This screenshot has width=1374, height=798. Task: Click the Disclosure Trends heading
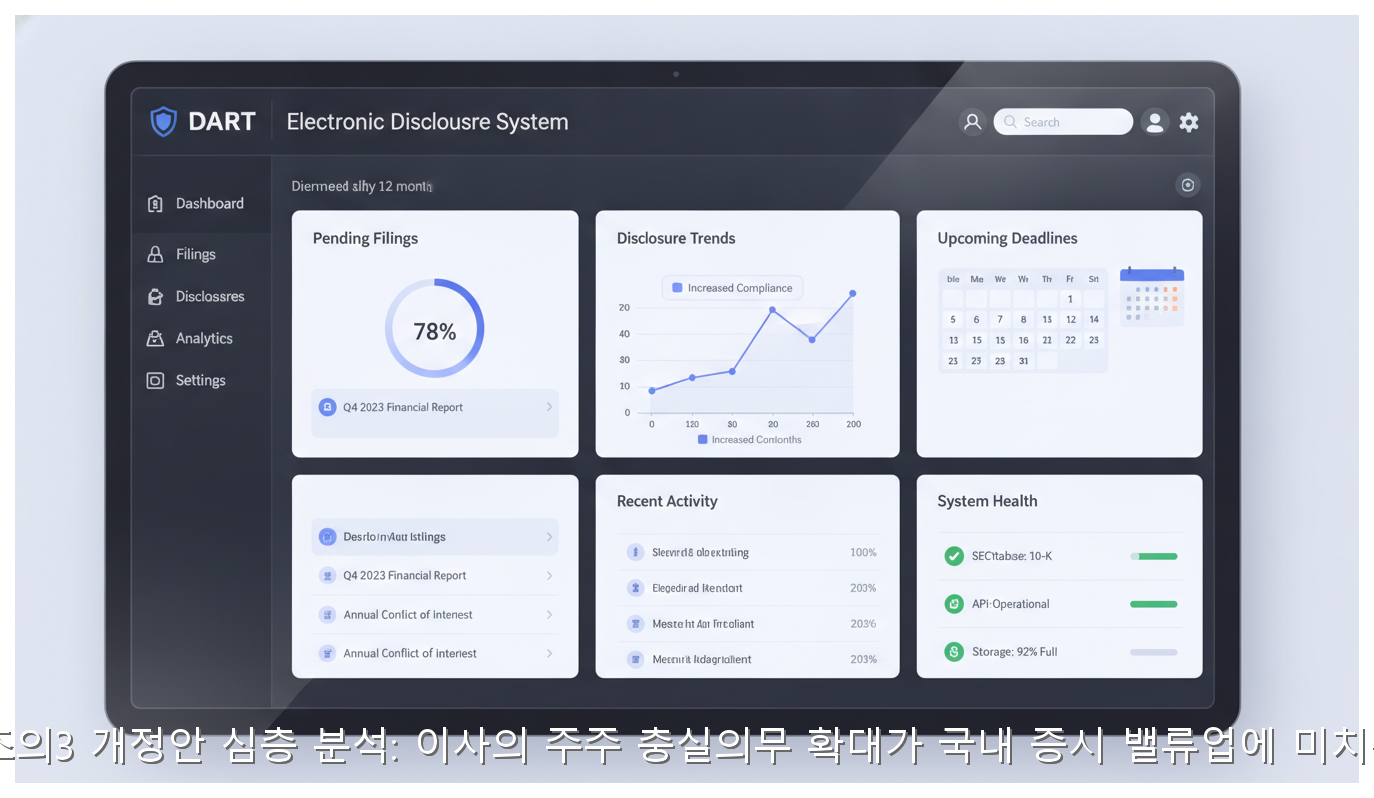tap(676, 239)
